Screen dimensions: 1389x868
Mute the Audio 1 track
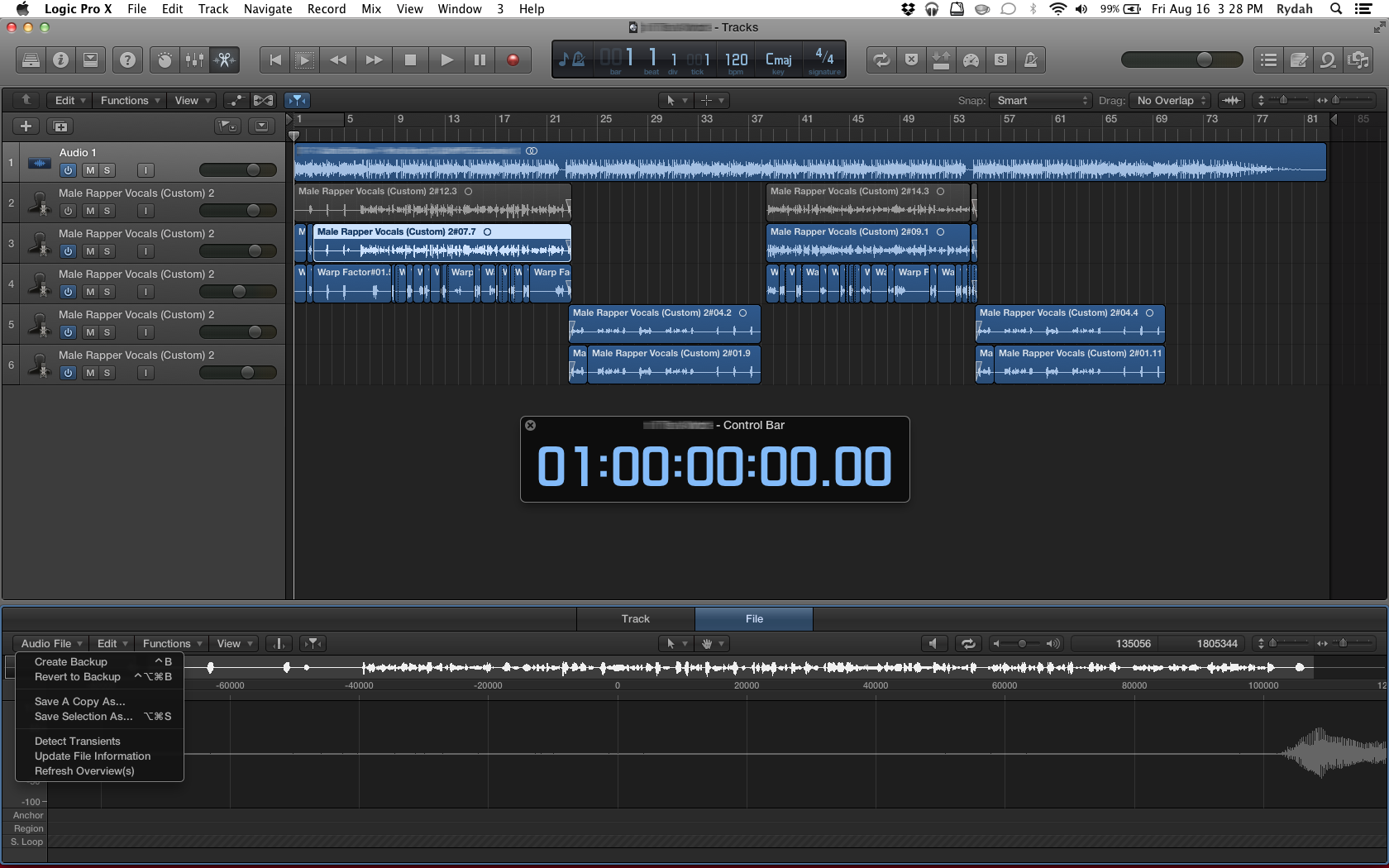tap(90, 170)
